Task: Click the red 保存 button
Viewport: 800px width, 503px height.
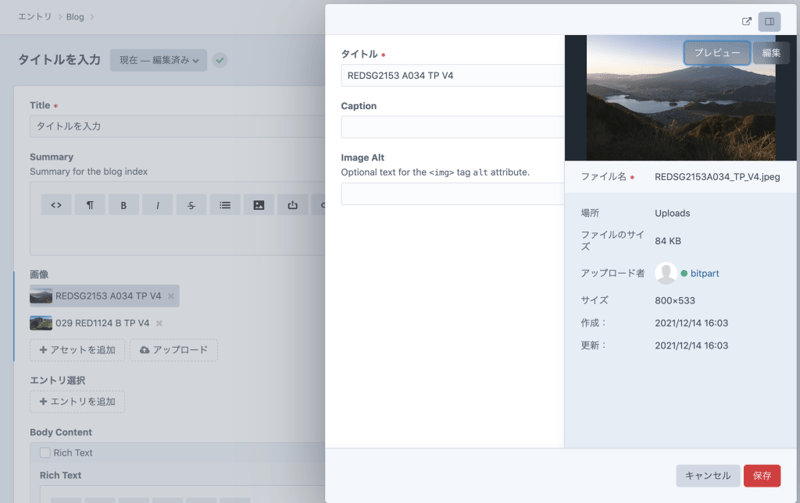Action: coord(761,476)
